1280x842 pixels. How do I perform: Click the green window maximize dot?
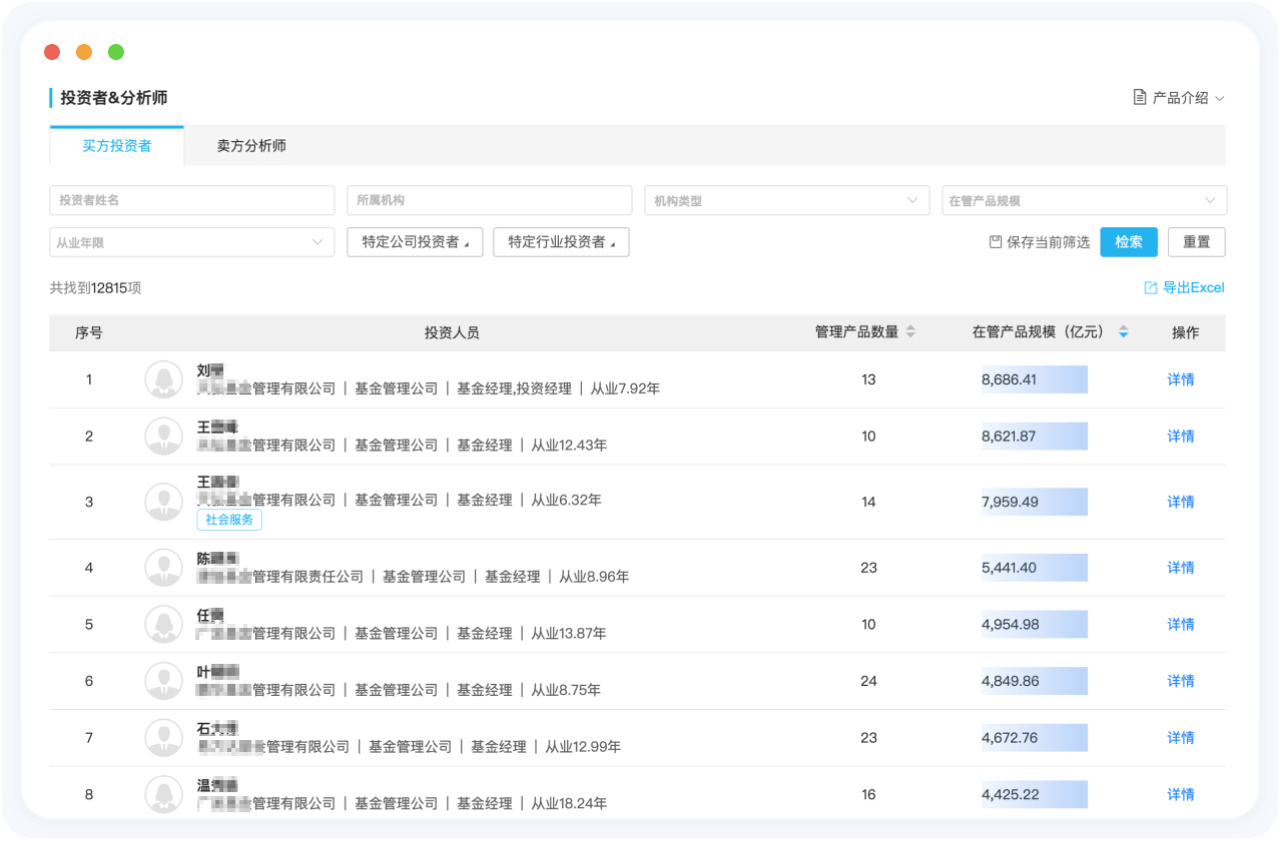pyautogui.click(x=116, y=52)
